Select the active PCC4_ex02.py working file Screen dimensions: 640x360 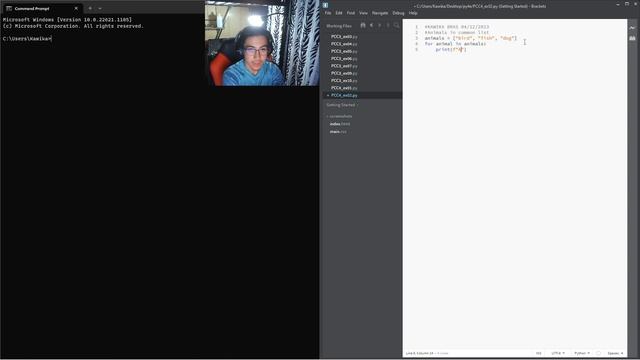coord(344,95)
